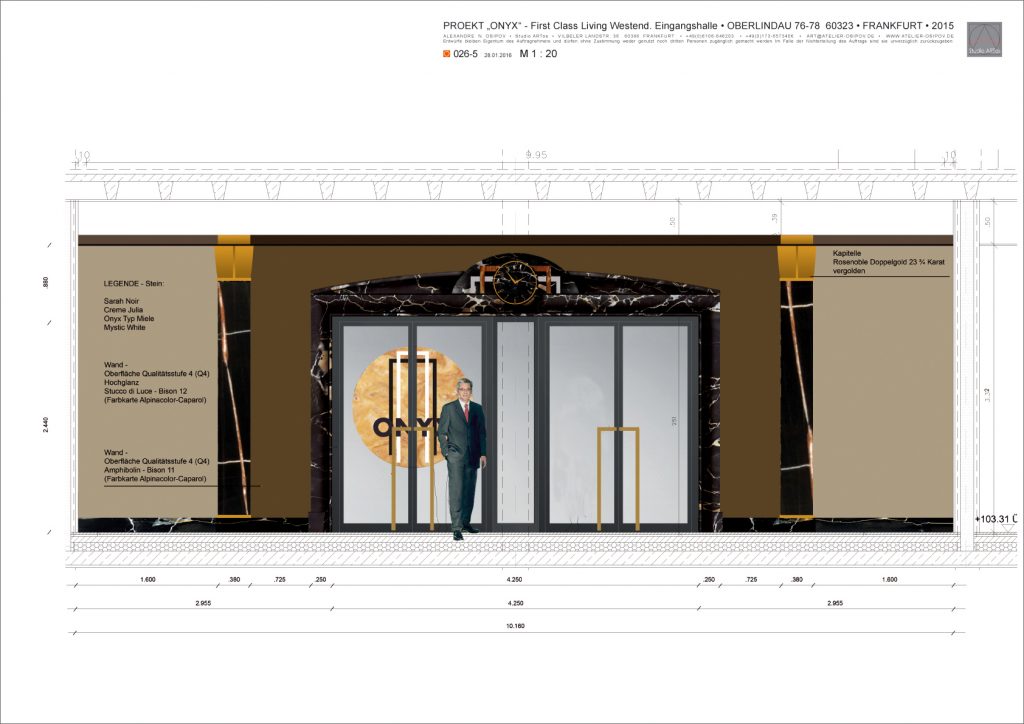
Task: Click the Studio ARTos logo
Action: (x=984, y=39)
